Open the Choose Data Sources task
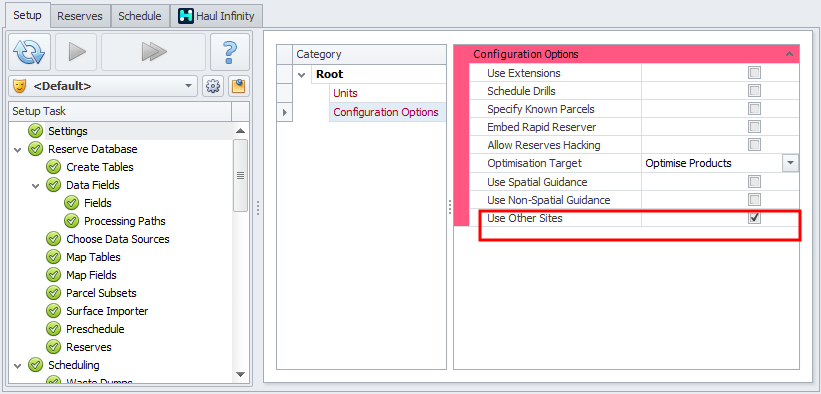The width and height of the screenshot is (821, 394). coord(118,239)
